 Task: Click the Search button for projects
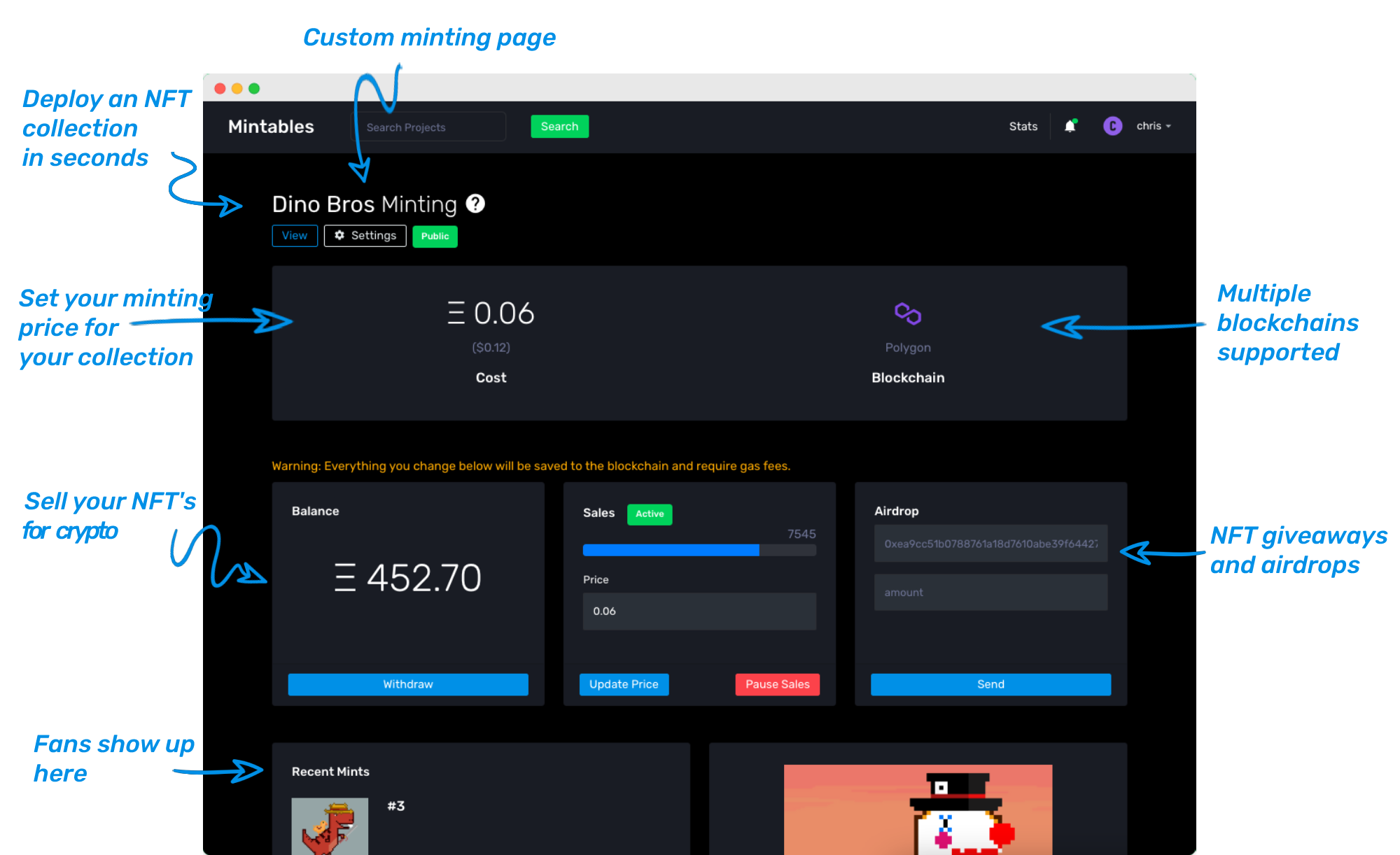pyautogui.click(x=559, y=126)
